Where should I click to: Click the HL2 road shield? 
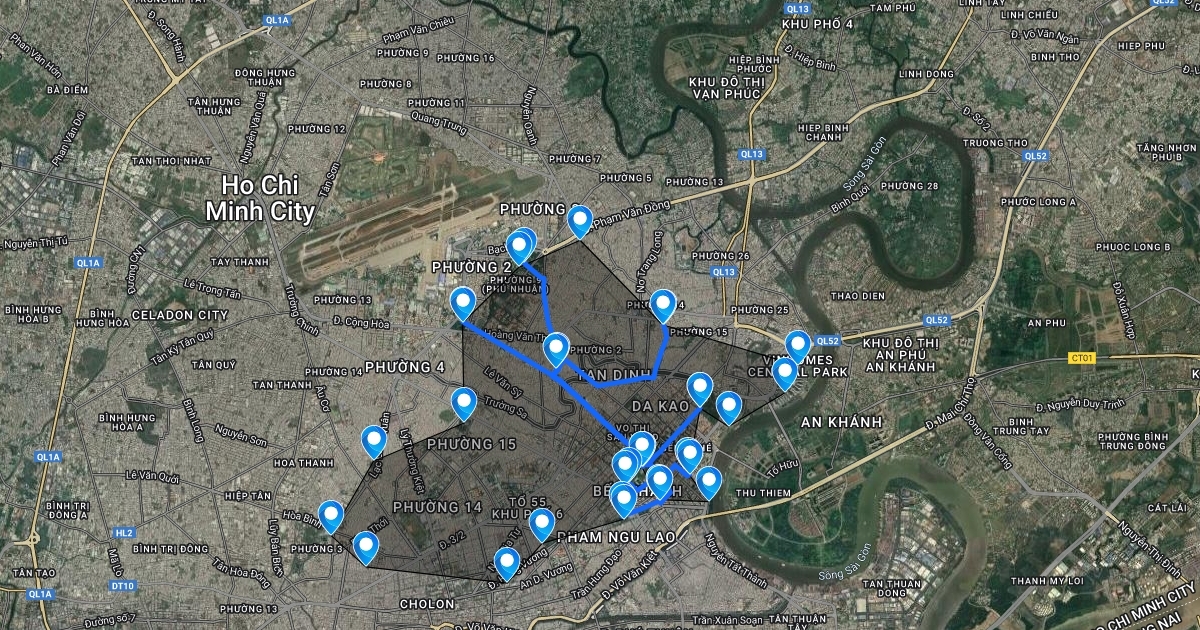pyautogui.click(x=124, y=533)
